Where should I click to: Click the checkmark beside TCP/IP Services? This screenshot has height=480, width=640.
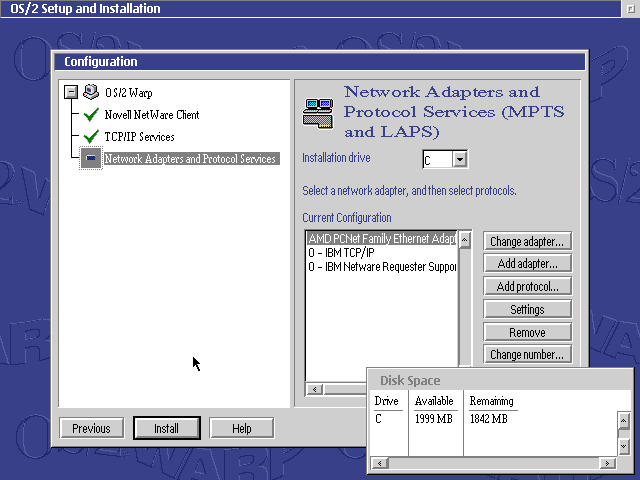(x=91, y=137)
